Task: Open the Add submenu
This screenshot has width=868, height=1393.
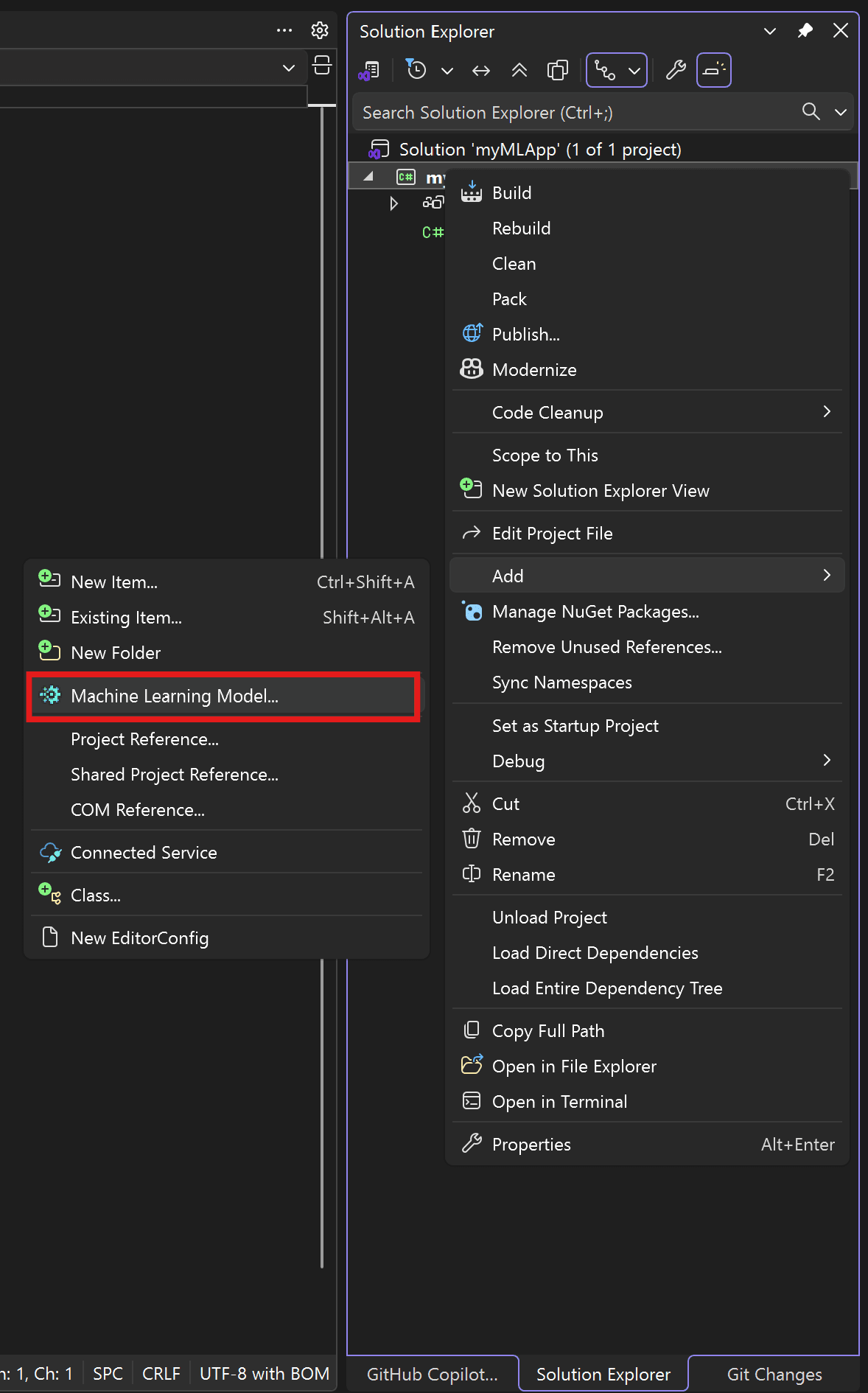Action: pyautogui.click(x=646, y=576)
